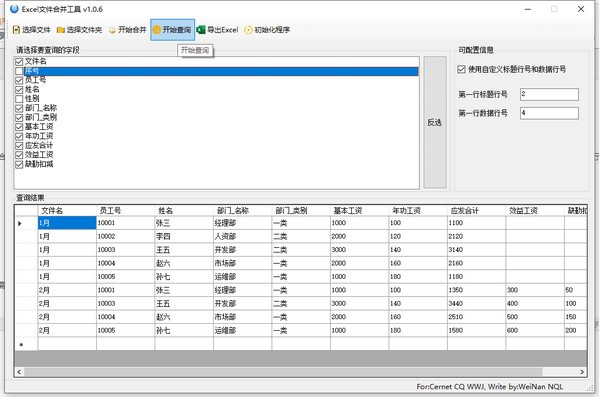Click the 反选 invert selection button
This screenshot has width=600, height=397.
(435, 123)
